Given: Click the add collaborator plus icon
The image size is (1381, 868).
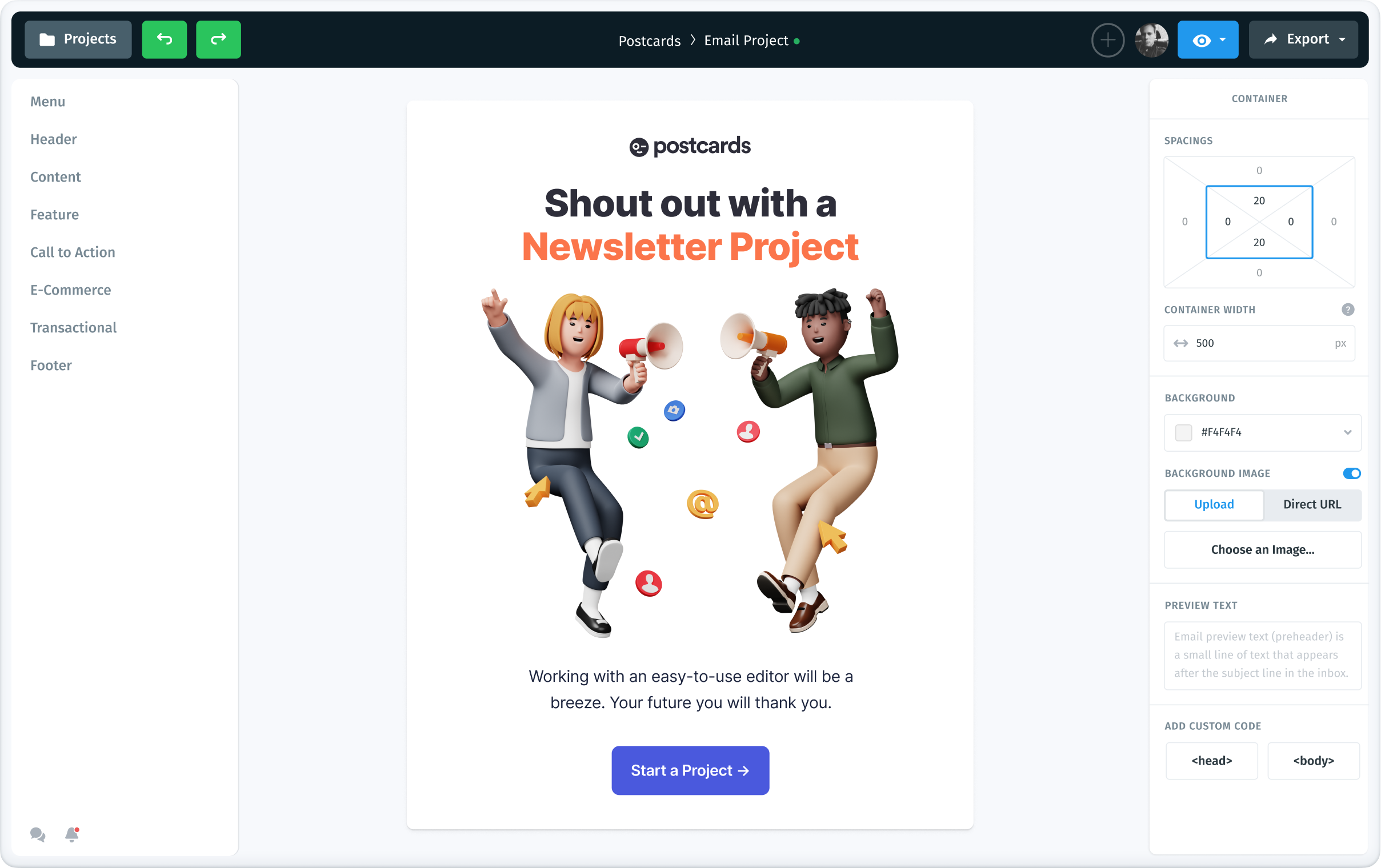Looking at the screenshot, I should 1108,40.
